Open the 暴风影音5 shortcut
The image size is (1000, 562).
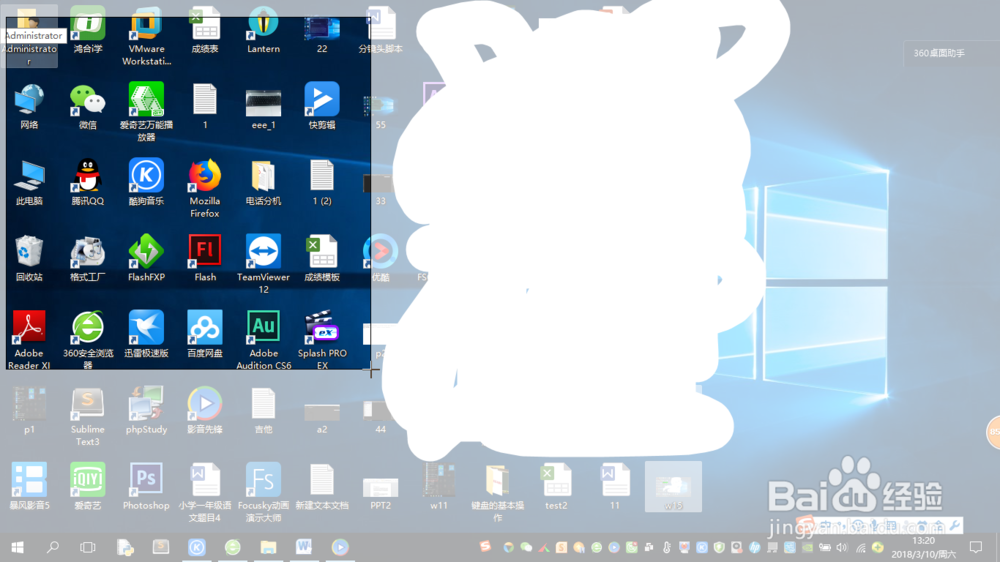pyautogui.click(x=29, y=487)
